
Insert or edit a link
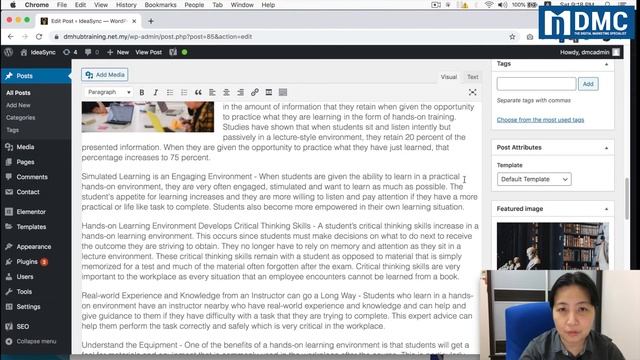click(255, 92)
